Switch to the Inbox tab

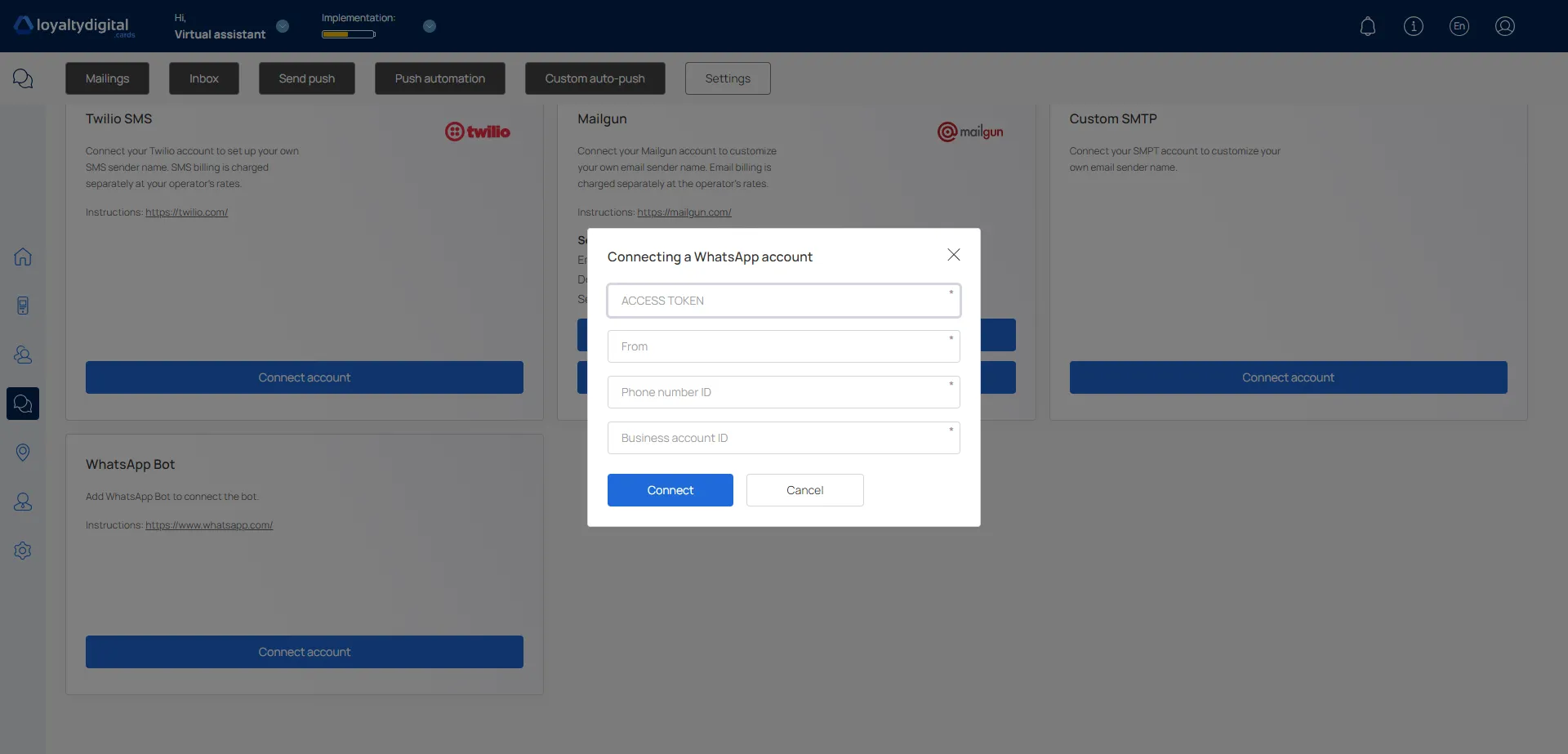click(204, 78)
